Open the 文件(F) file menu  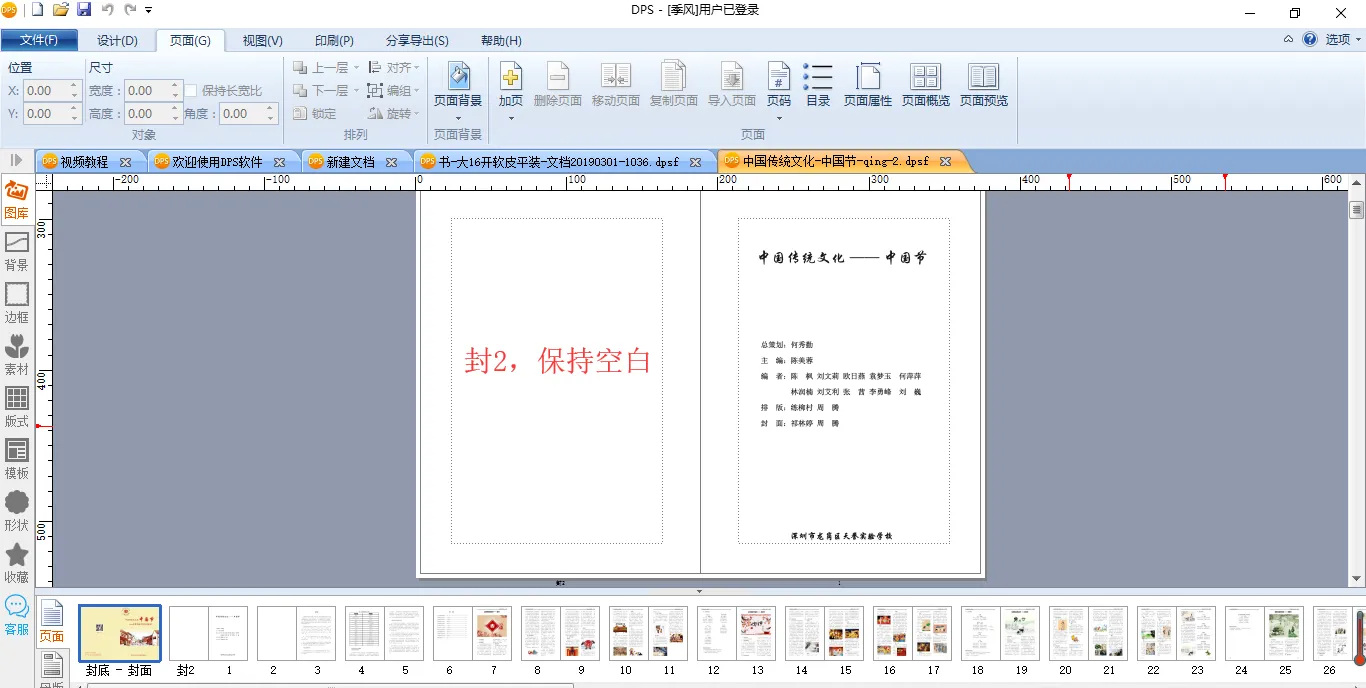39,41
